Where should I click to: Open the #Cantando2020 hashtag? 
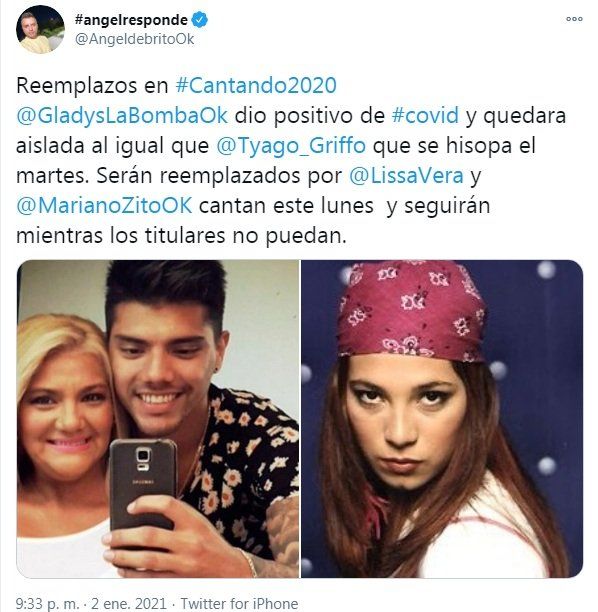point(256,85)
